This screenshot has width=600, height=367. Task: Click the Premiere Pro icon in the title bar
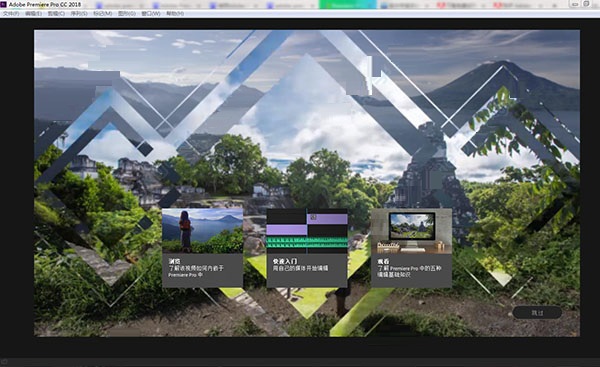(3, 4)
